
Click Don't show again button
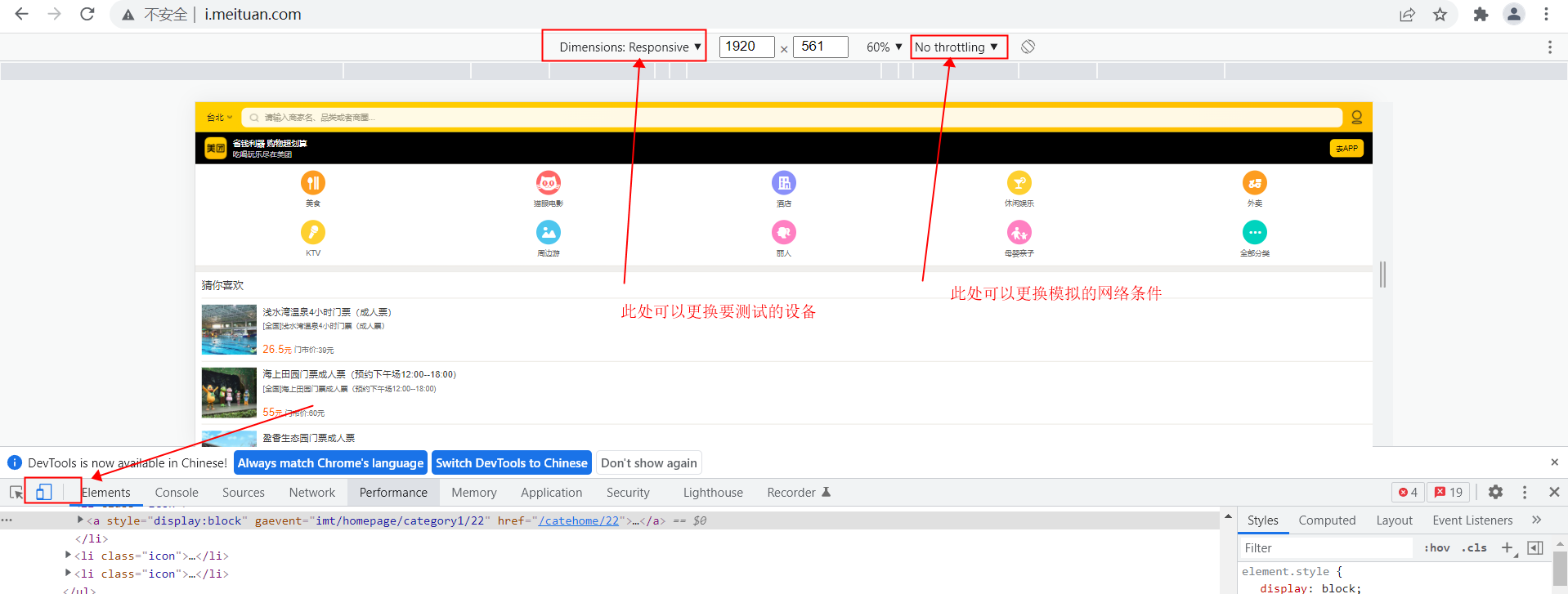[649, 462]
